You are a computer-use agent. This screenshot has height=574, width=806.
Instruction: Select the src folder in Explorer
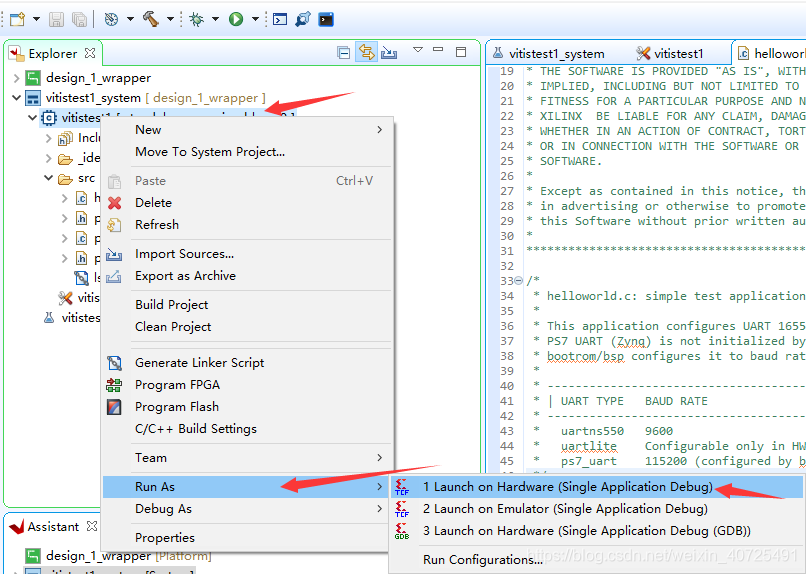(x=86, y=178)
